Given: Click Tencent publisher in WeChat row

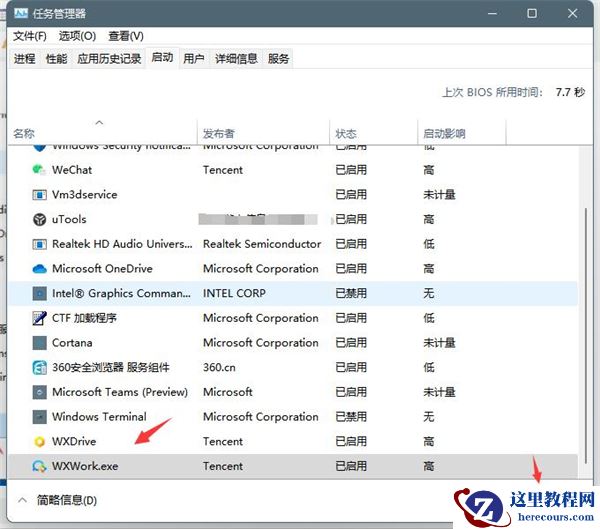Looking at the screenshot, I should [x=223, y=170].
